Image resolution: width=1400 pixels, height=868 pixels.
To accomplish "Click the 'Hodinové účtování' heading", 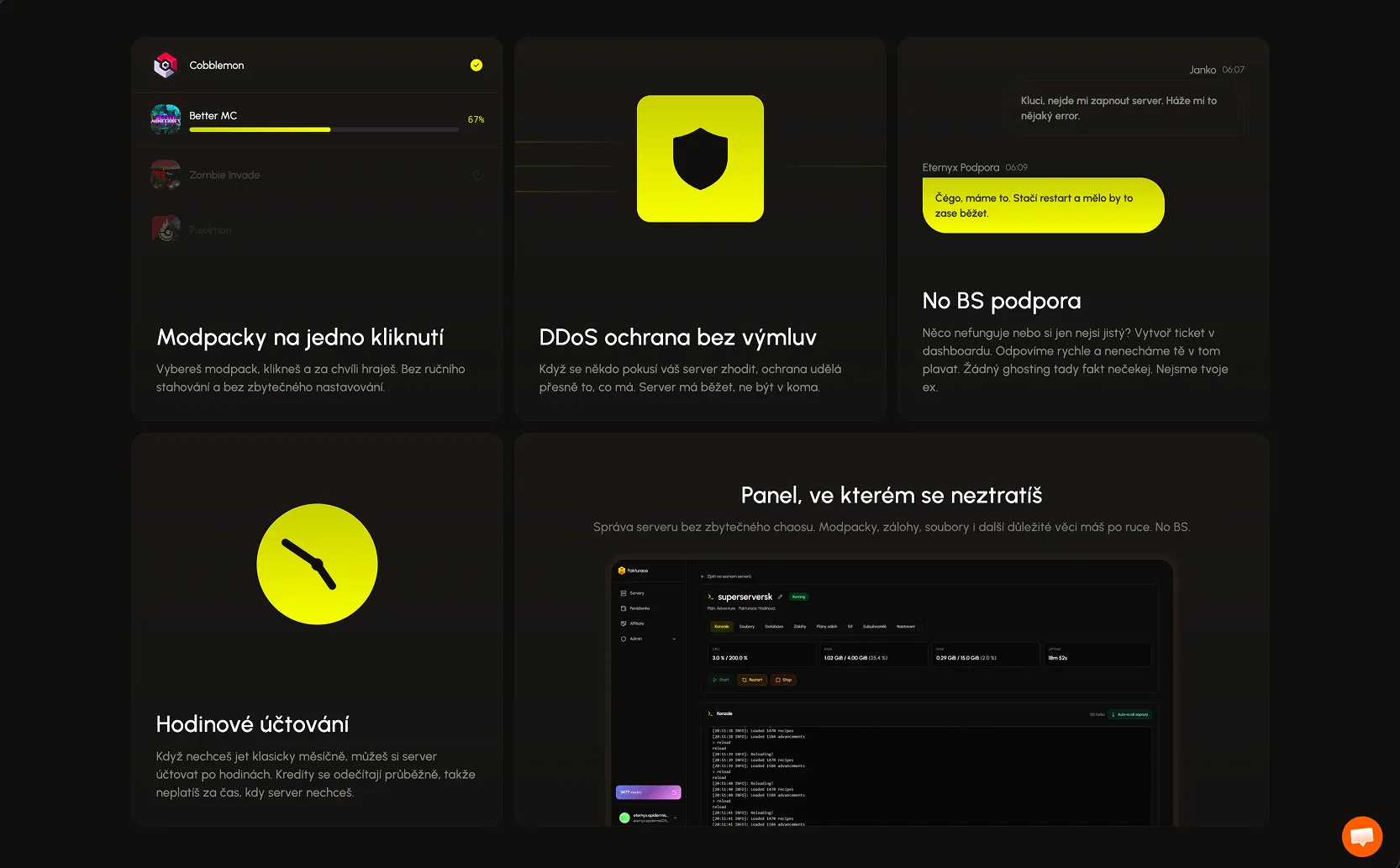I will point(252,723).
